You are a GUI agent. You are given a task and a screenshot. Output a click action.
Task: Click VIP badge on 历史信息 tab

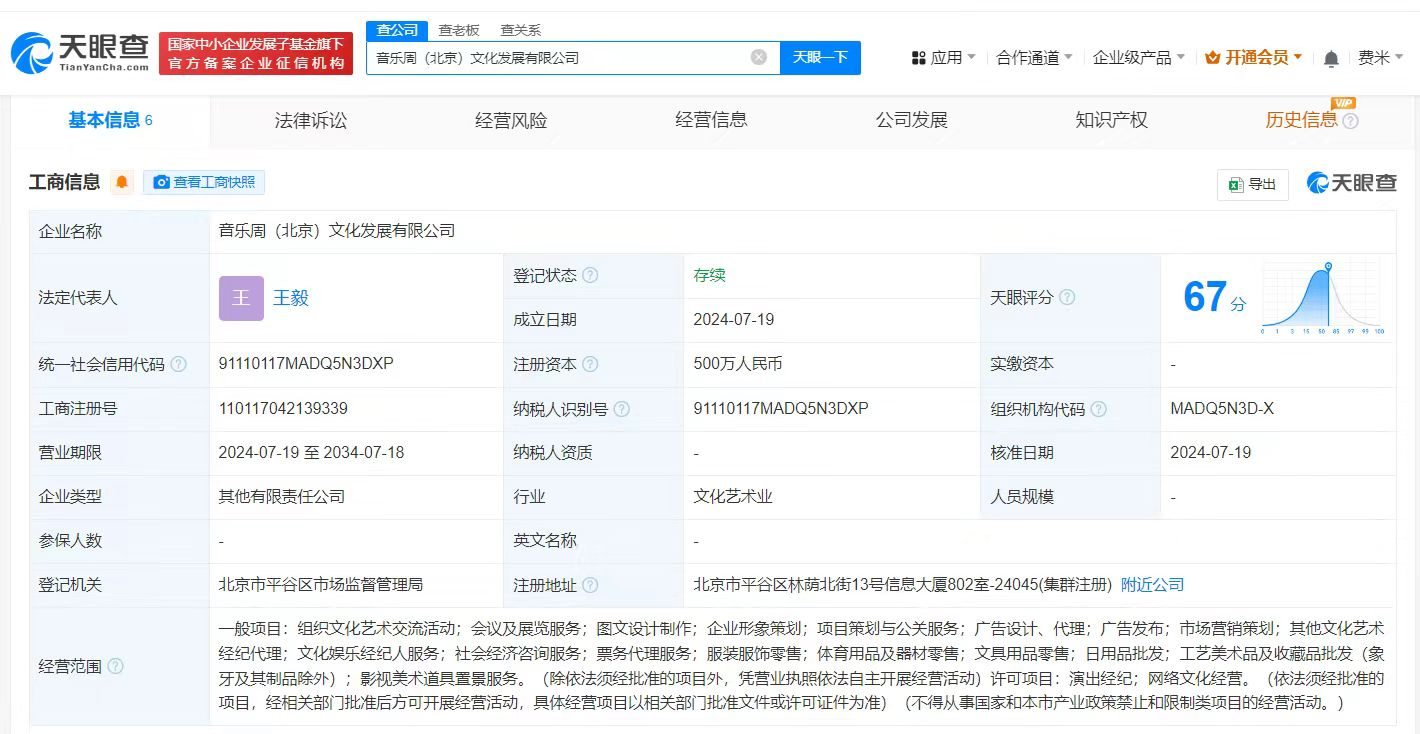coord(1342,102)
